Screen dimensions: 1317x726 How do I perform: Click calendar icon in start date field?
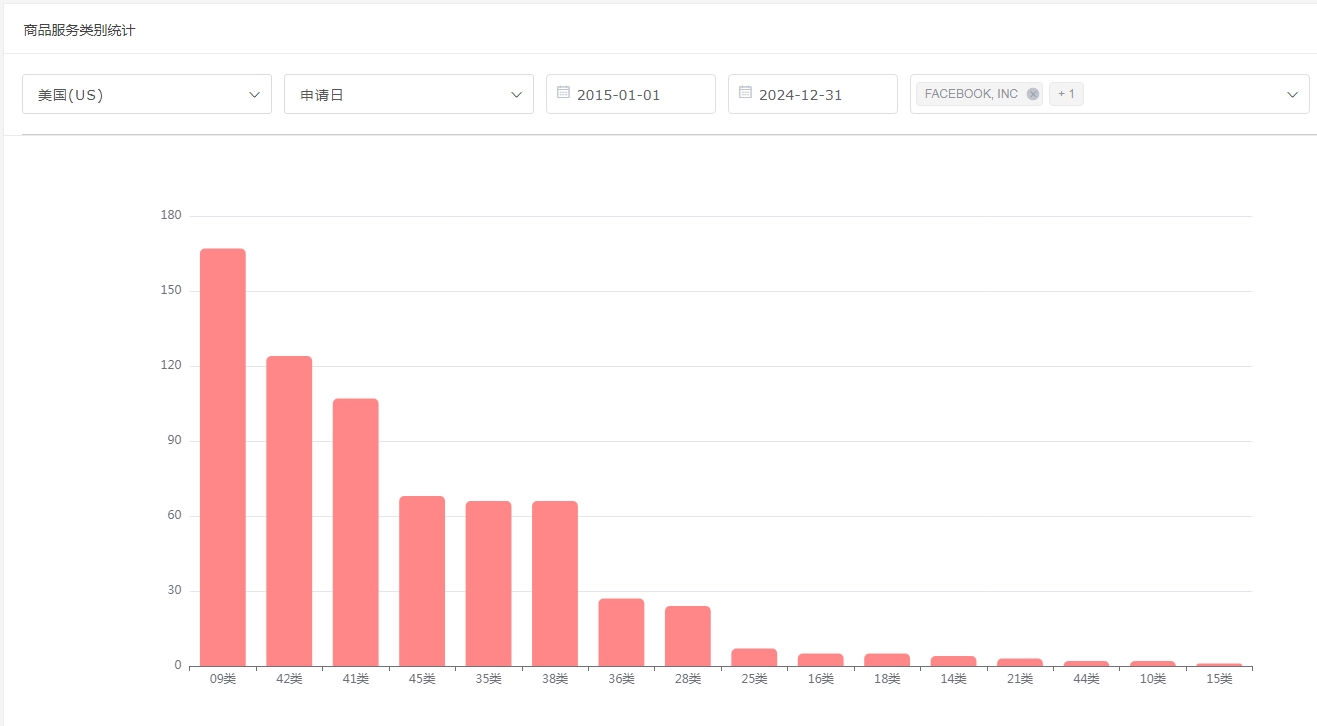click(563, 93)
